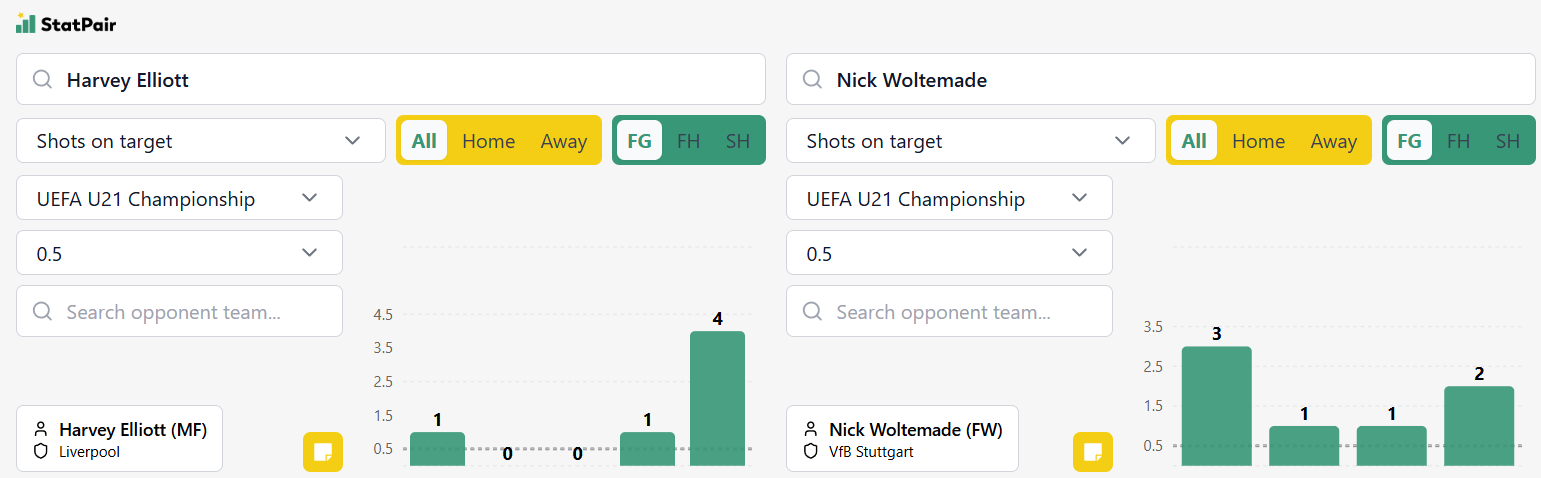
Task: Switch left panel to FH period
Action: coord(688,141)
